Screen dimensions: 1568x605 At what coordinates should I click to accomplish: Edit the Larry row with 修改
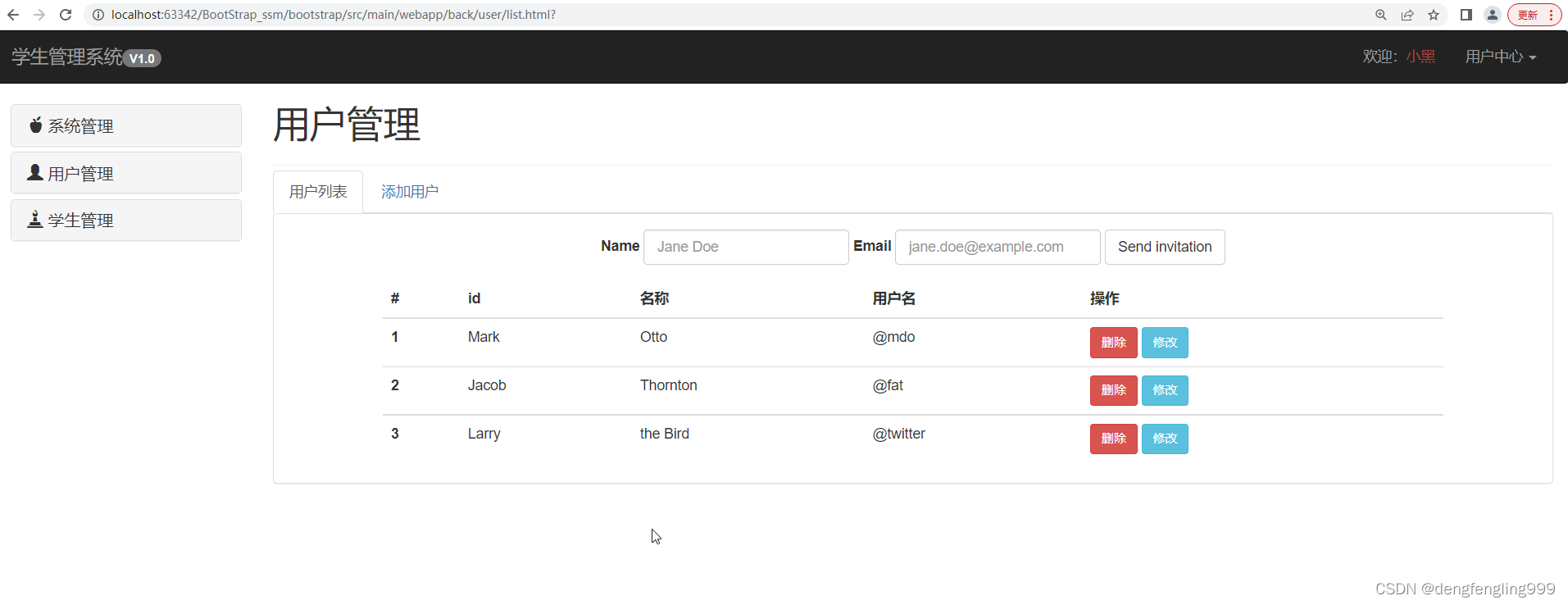point(1165,439)
